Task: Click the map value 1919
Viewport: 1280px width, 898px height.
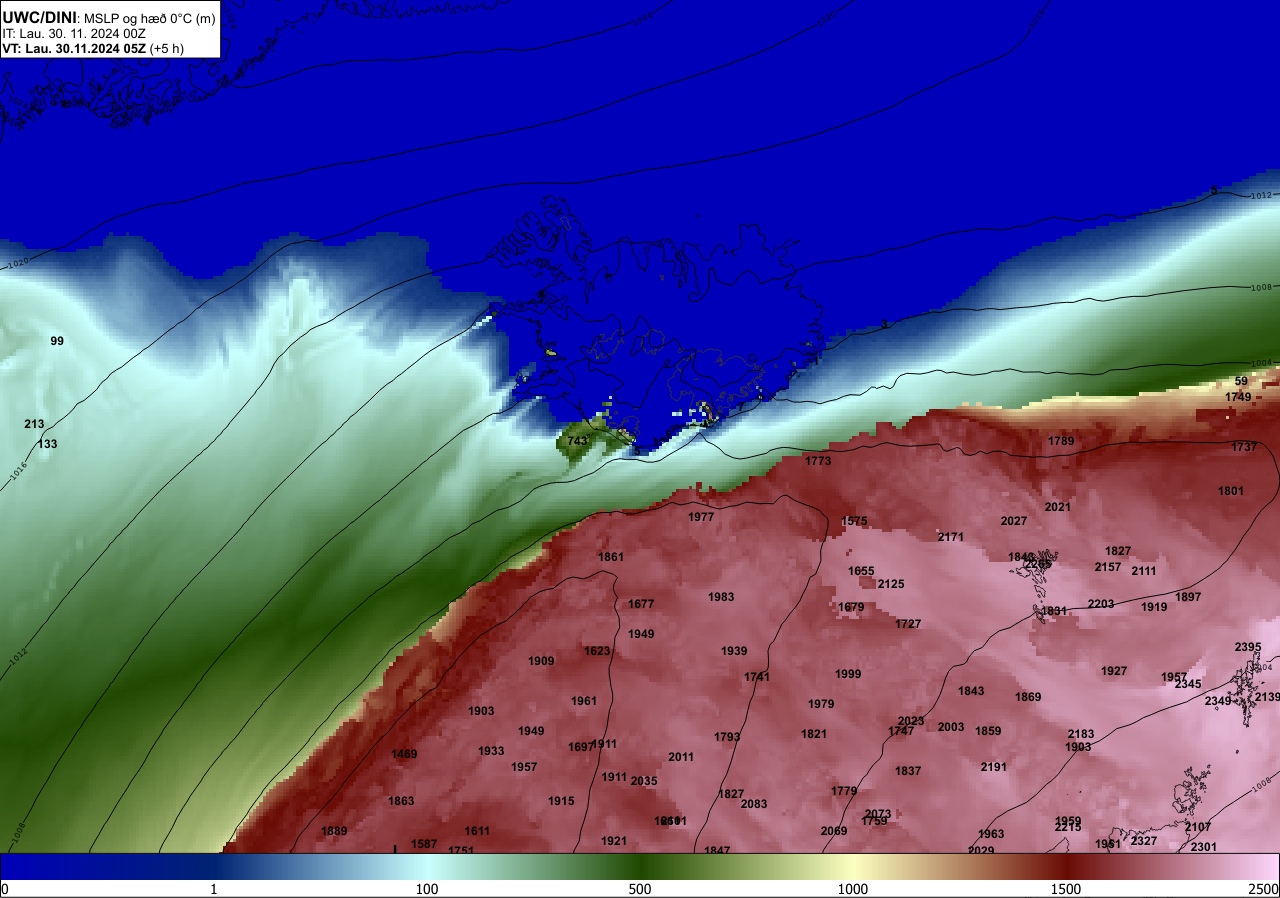Action: point(1154,607)
